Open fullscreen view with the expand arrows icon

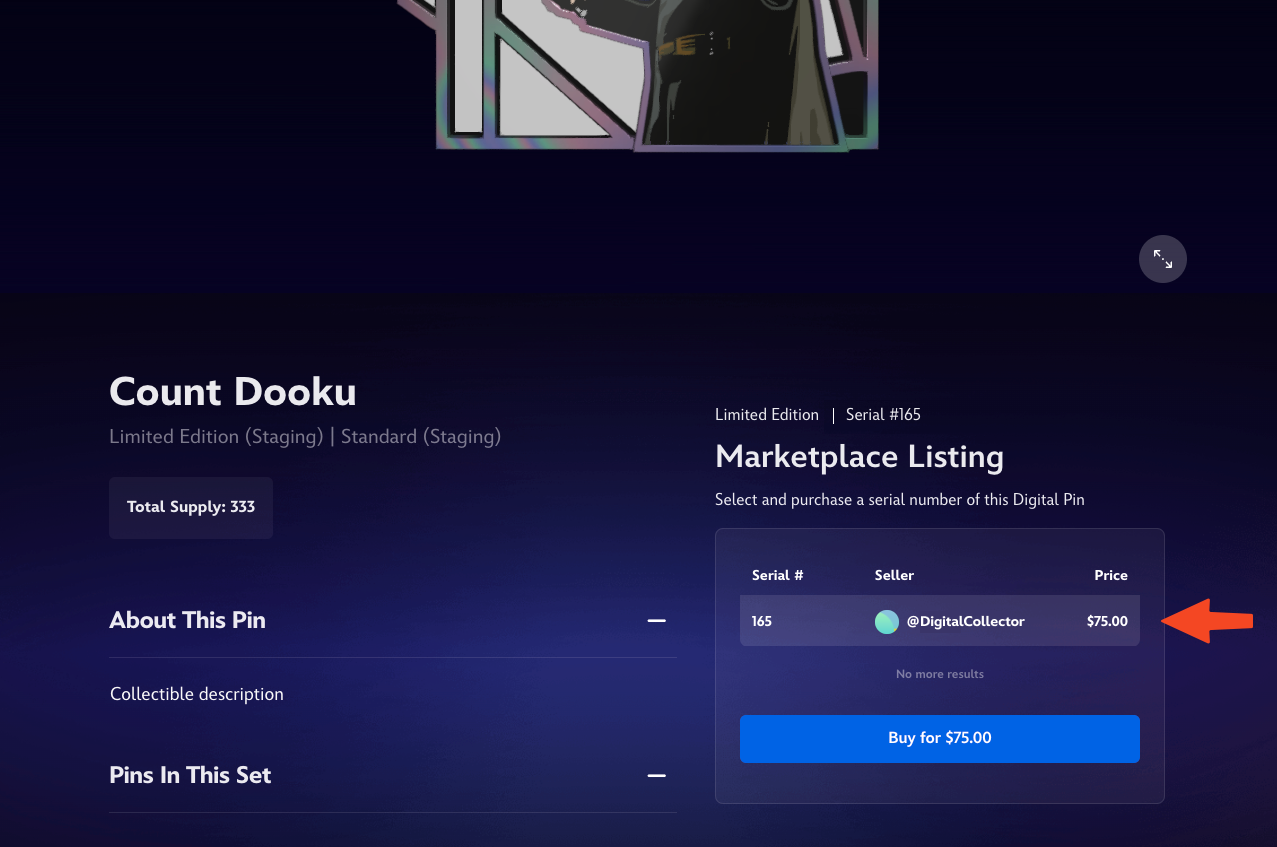[x=1163, y=259]
